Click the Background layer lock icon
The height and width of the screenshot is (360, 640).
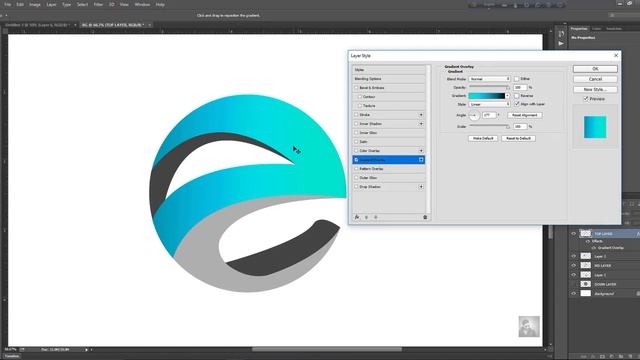638,293
